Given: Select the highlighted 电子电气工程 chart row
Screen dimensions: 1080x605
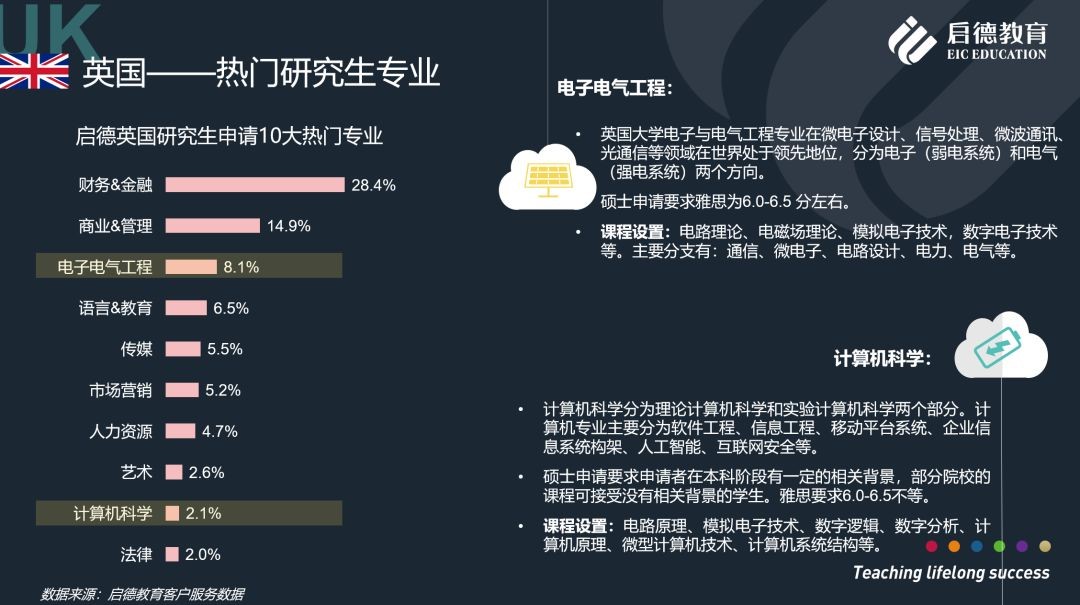Looking at the screenshot, I should (189, 267).
